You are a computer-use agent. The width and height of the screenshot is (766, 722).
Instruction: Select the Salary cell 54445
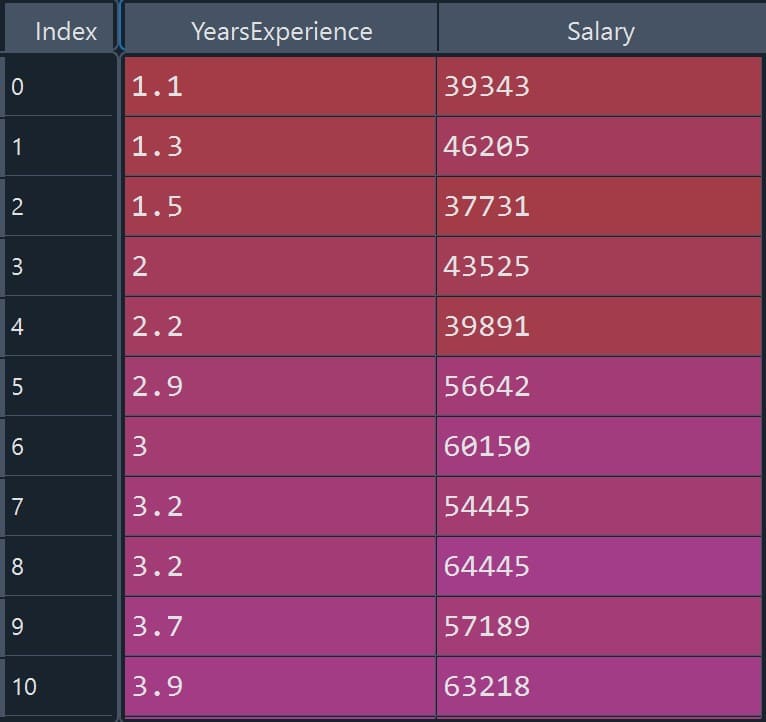[x=598, y=507]
